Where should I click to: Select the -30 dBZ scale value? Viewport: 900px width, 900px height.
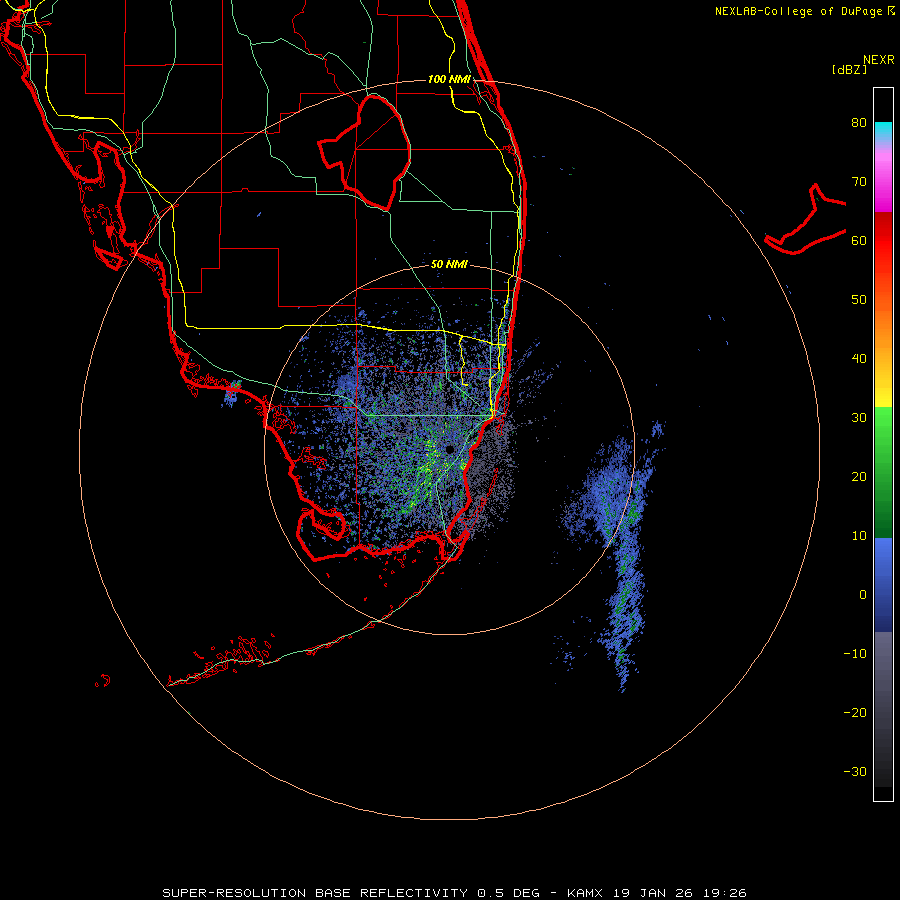tap(855, 771)
